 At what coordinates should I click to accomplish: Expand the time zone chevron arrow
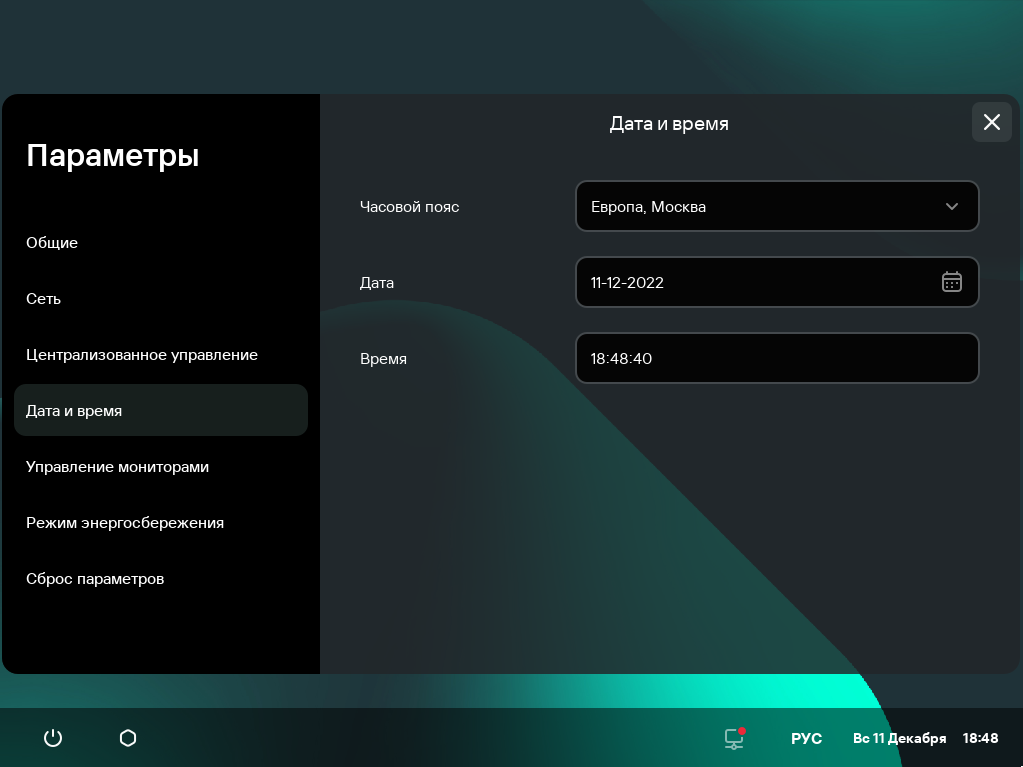point(951,206)
